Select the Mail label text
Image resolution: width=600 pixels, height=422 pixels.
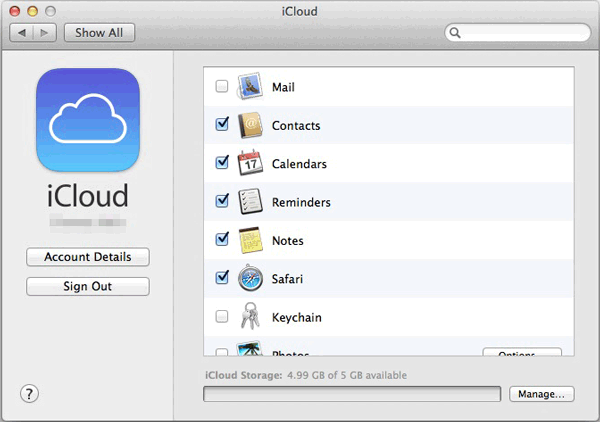coord(283,87)
